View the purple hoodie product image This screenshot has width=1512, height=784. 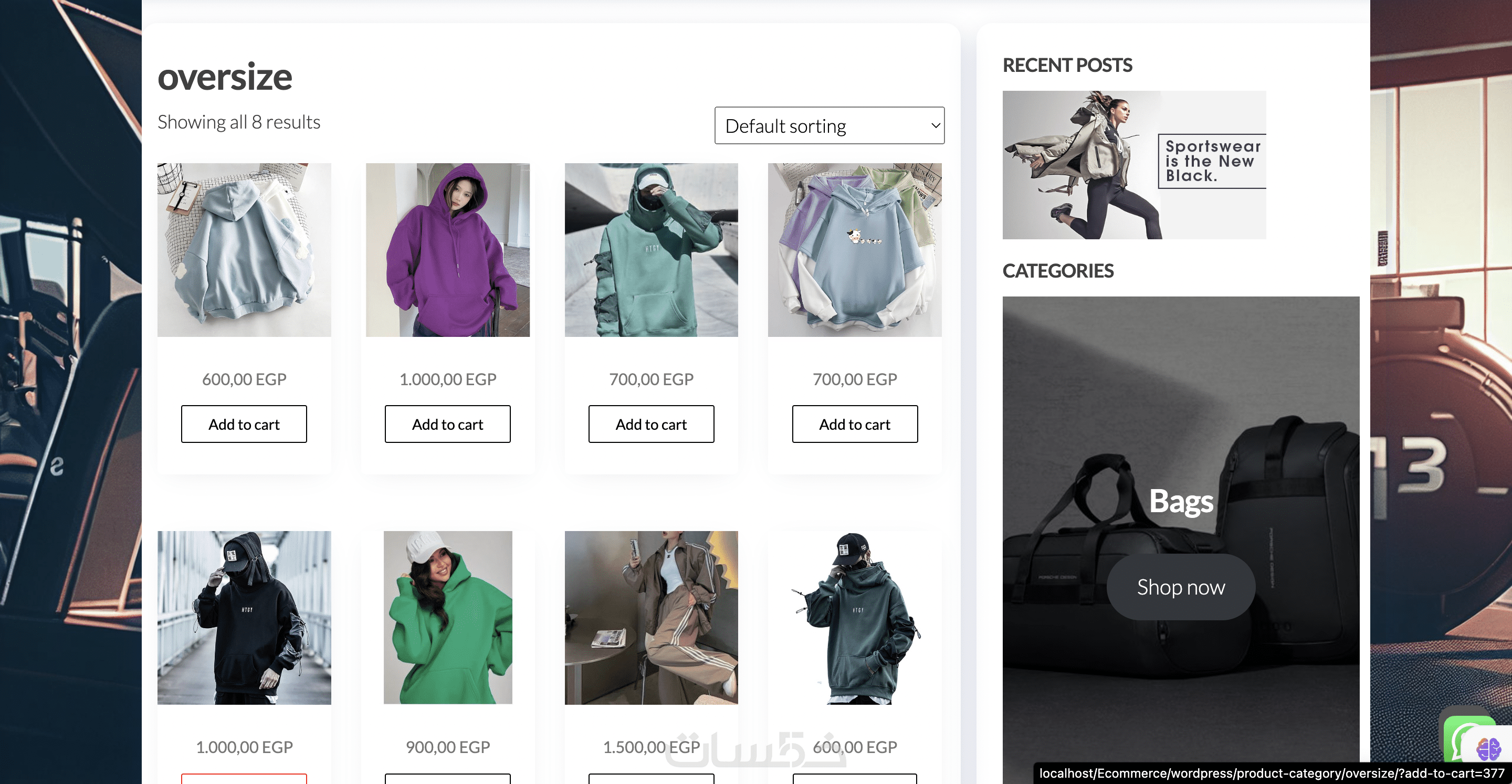click(447, 250)
